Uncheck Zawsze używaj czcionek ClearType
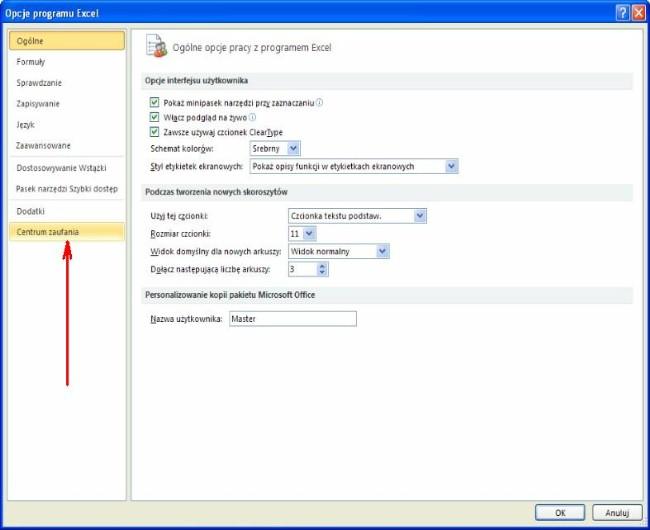 point(154,132)
